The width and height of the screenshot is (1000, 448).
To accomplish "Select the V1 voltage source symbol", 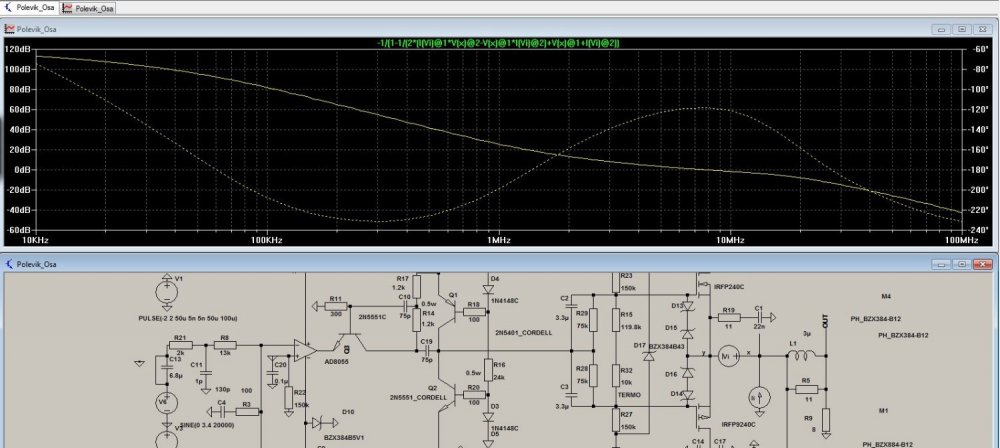I will coord(165,290).
